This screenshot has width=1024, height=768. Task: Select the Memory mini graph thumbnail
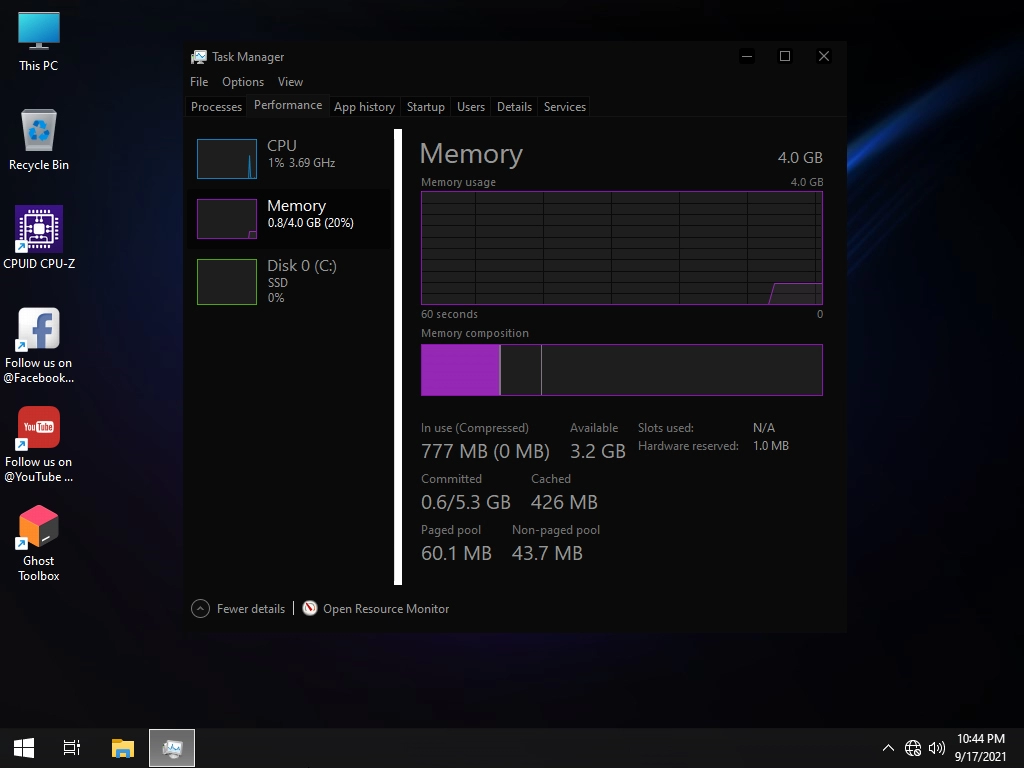point(227,219)
